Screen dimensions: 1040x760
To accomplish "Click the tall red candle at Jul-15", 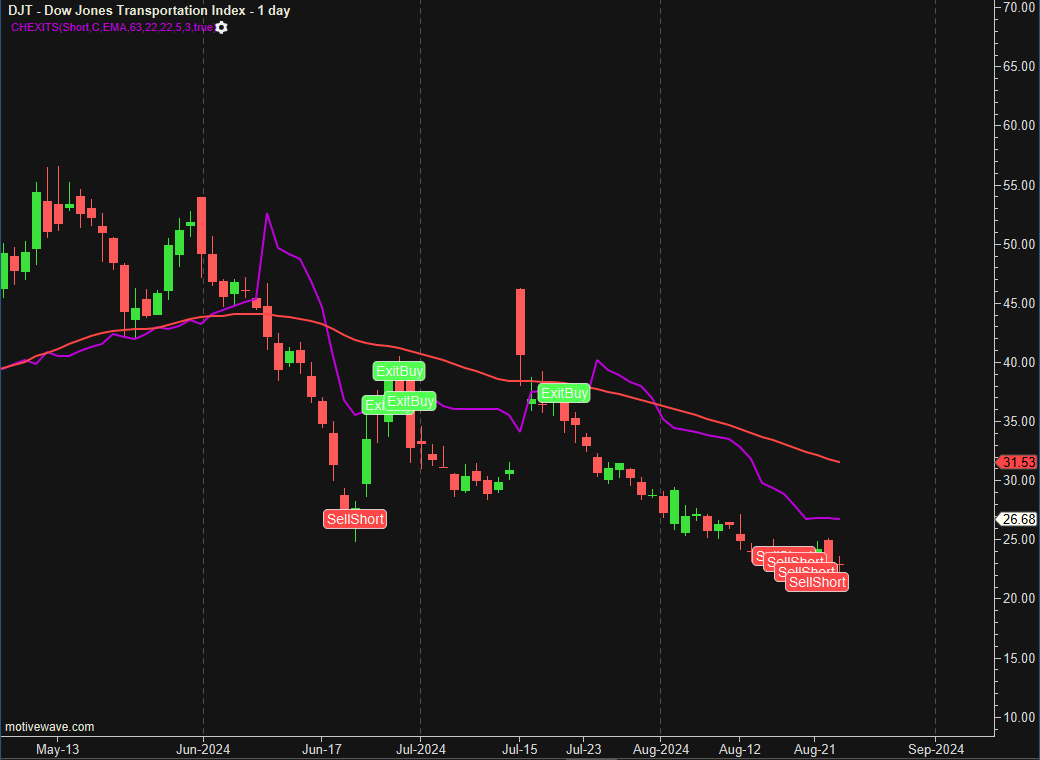I will (521, 322).
